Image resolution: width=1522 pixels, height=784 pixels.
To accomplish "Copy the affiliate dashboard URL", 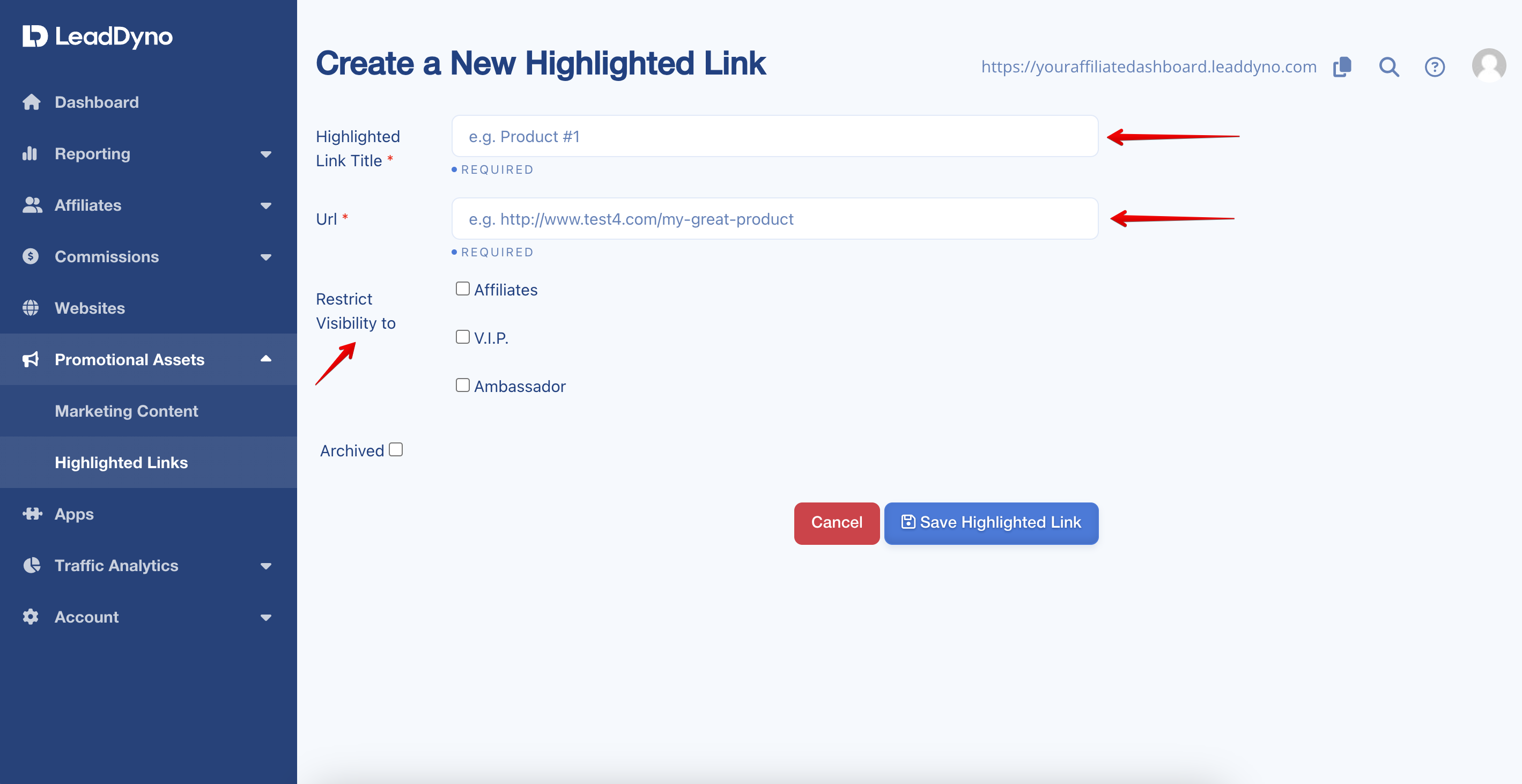I will point(1342,66).
